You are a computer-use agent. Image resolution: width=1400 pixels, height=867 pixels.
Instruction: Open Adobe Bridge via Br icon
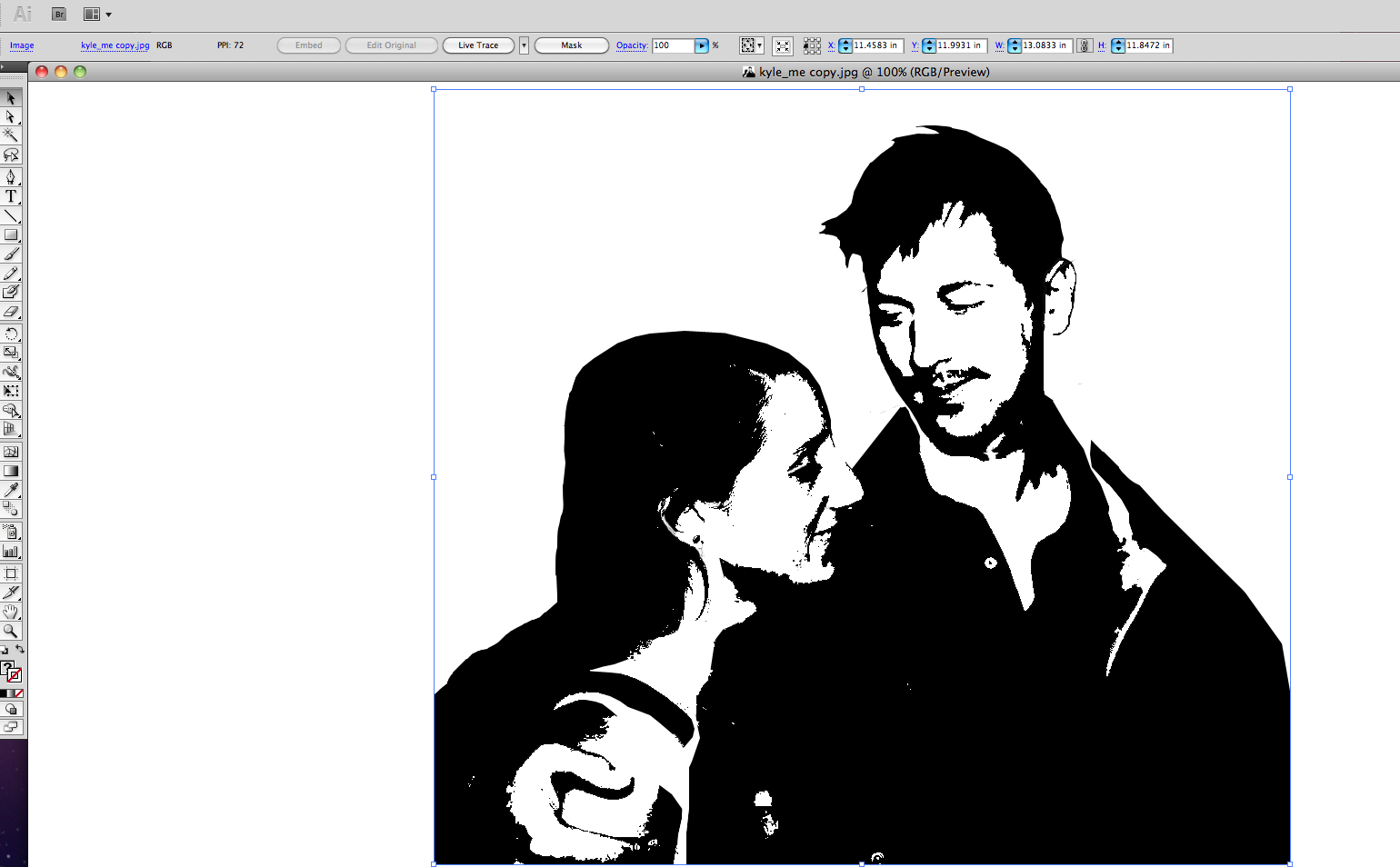(59, 15)
